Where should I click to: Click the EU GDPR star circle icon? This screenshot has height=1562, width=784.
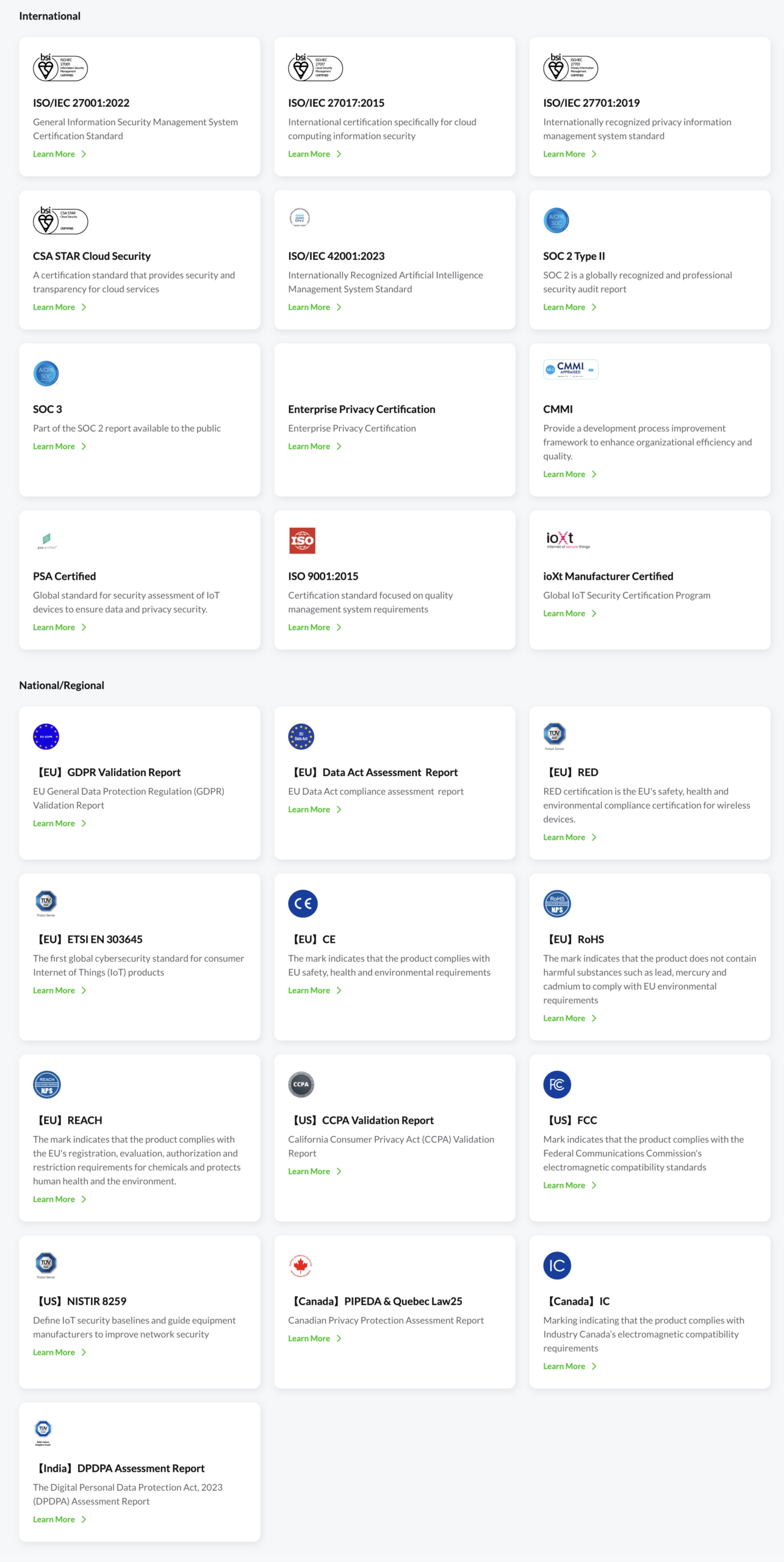[46, 736]
